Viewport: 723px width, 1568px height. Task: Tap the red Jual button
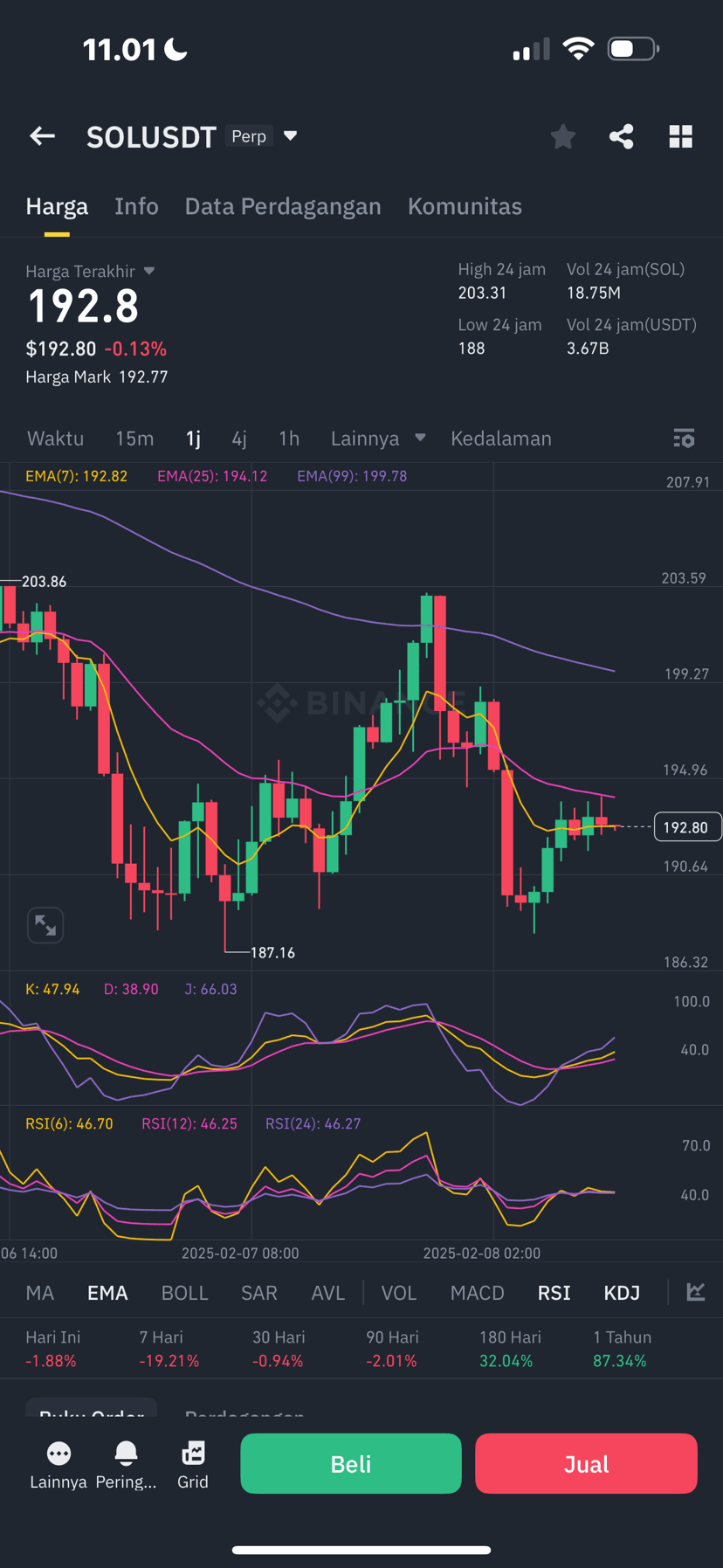click(586, 1463)
